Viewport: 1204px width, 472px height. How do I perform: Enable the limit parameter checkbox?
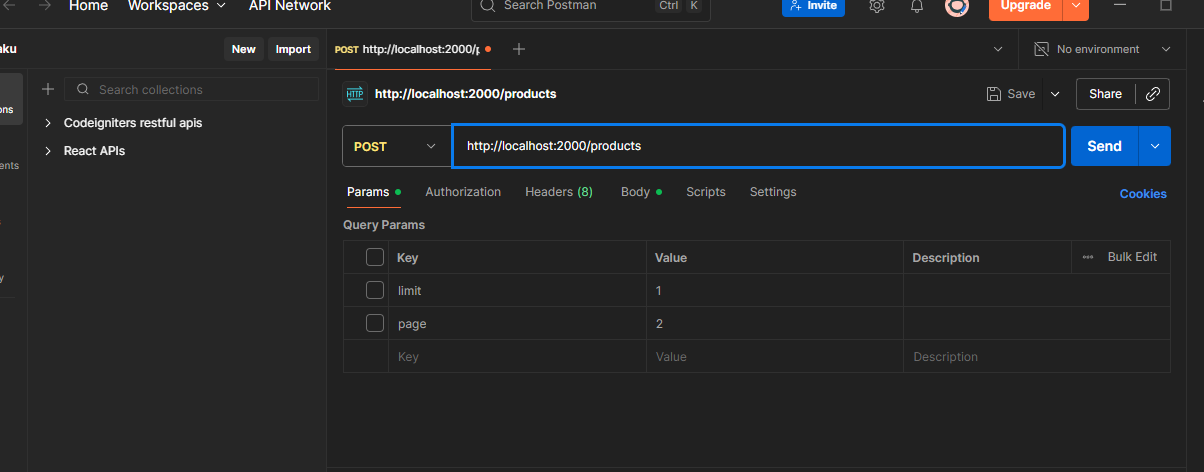[x=375, y=290]
